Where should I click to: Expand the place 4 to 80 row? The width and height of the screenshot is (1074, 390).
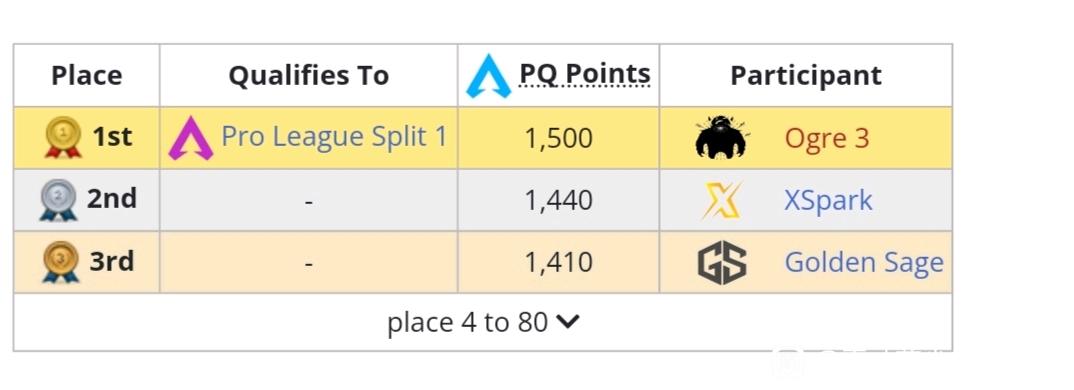click(483, 322)
